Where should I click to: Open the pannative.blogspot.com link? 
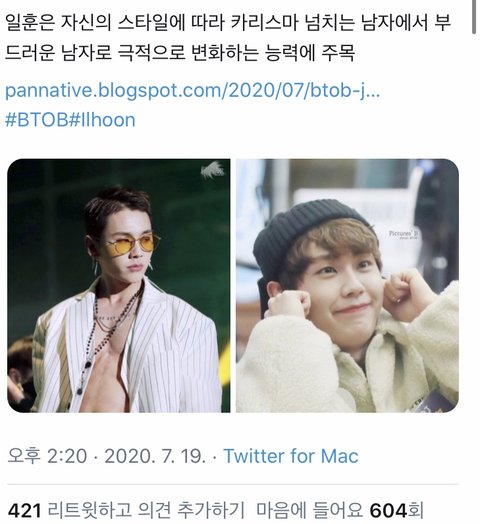point(193,91)
